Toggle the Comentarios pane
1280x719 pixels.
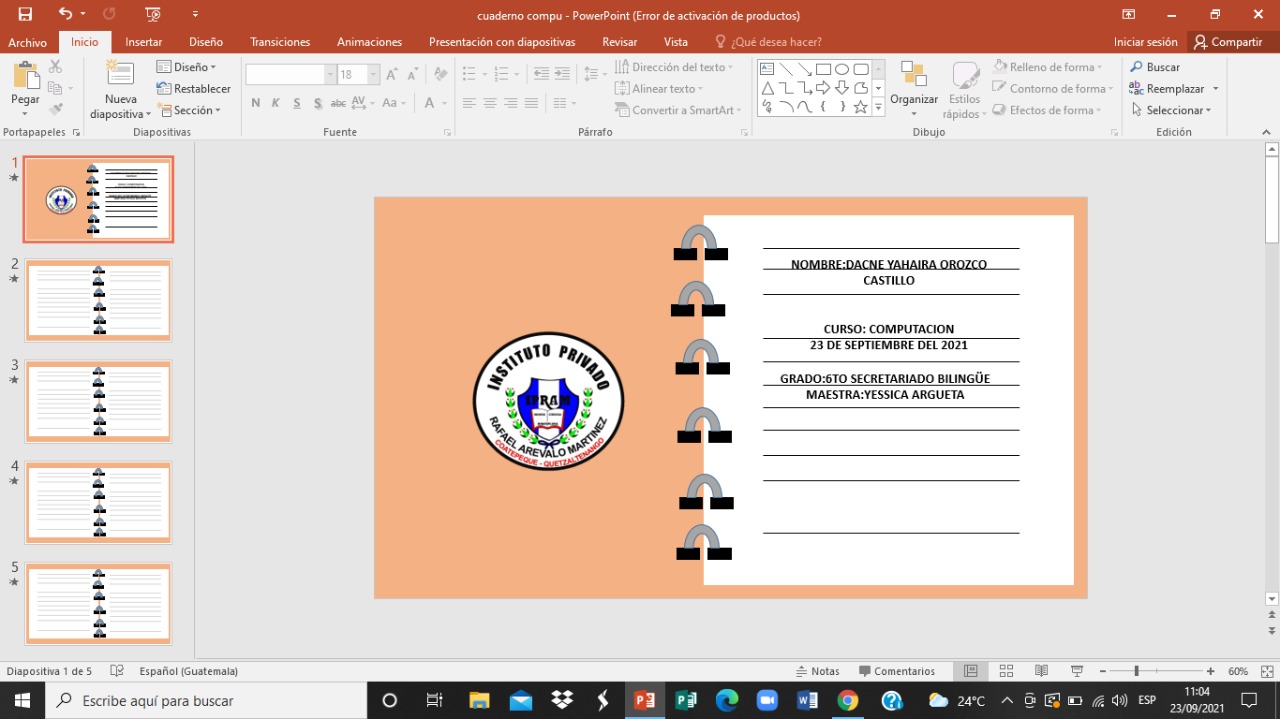tap(897, 671)
